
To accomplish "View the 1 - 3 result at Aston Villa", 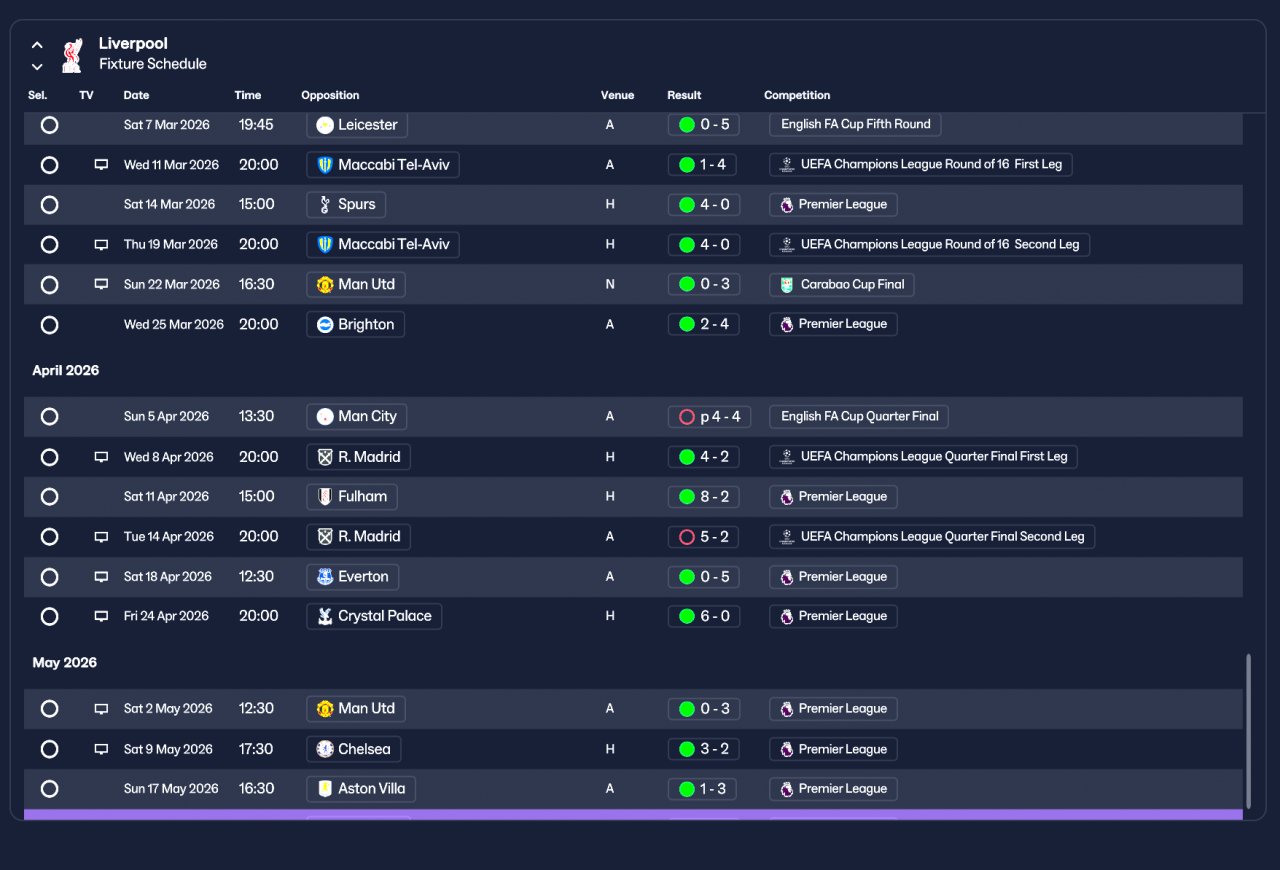I will (x=704, y=789).
